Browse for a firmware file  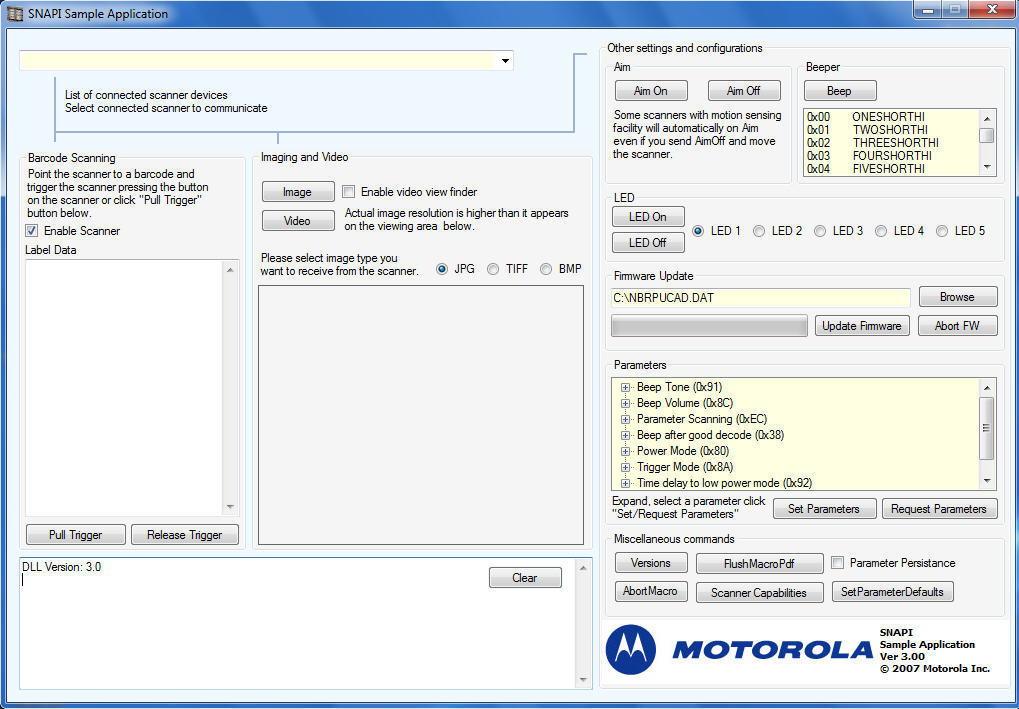click(x=957, y=297)
